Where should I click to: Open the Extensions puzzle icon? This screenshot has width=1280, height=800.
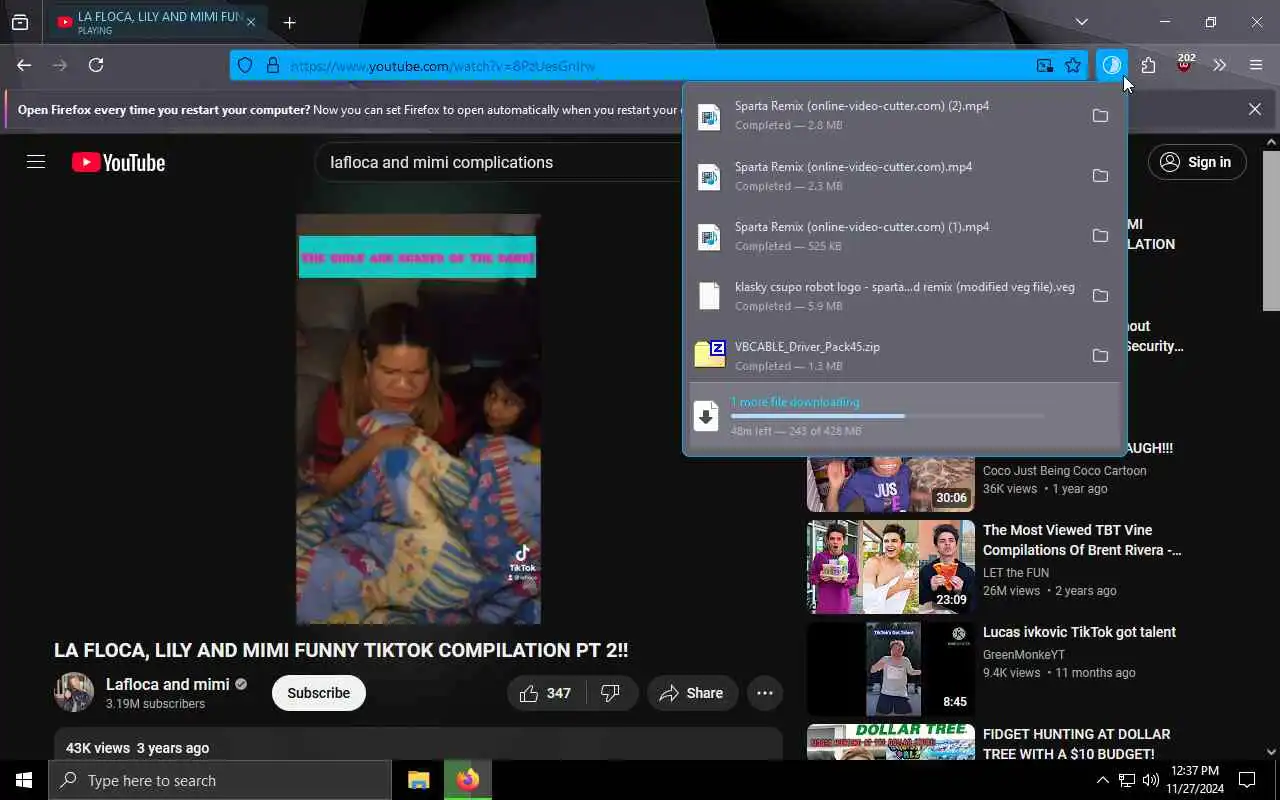1148,65
